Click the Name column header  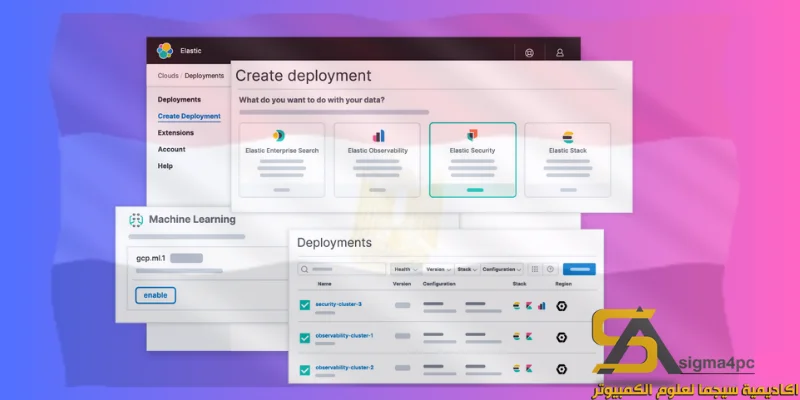(324, 284)
